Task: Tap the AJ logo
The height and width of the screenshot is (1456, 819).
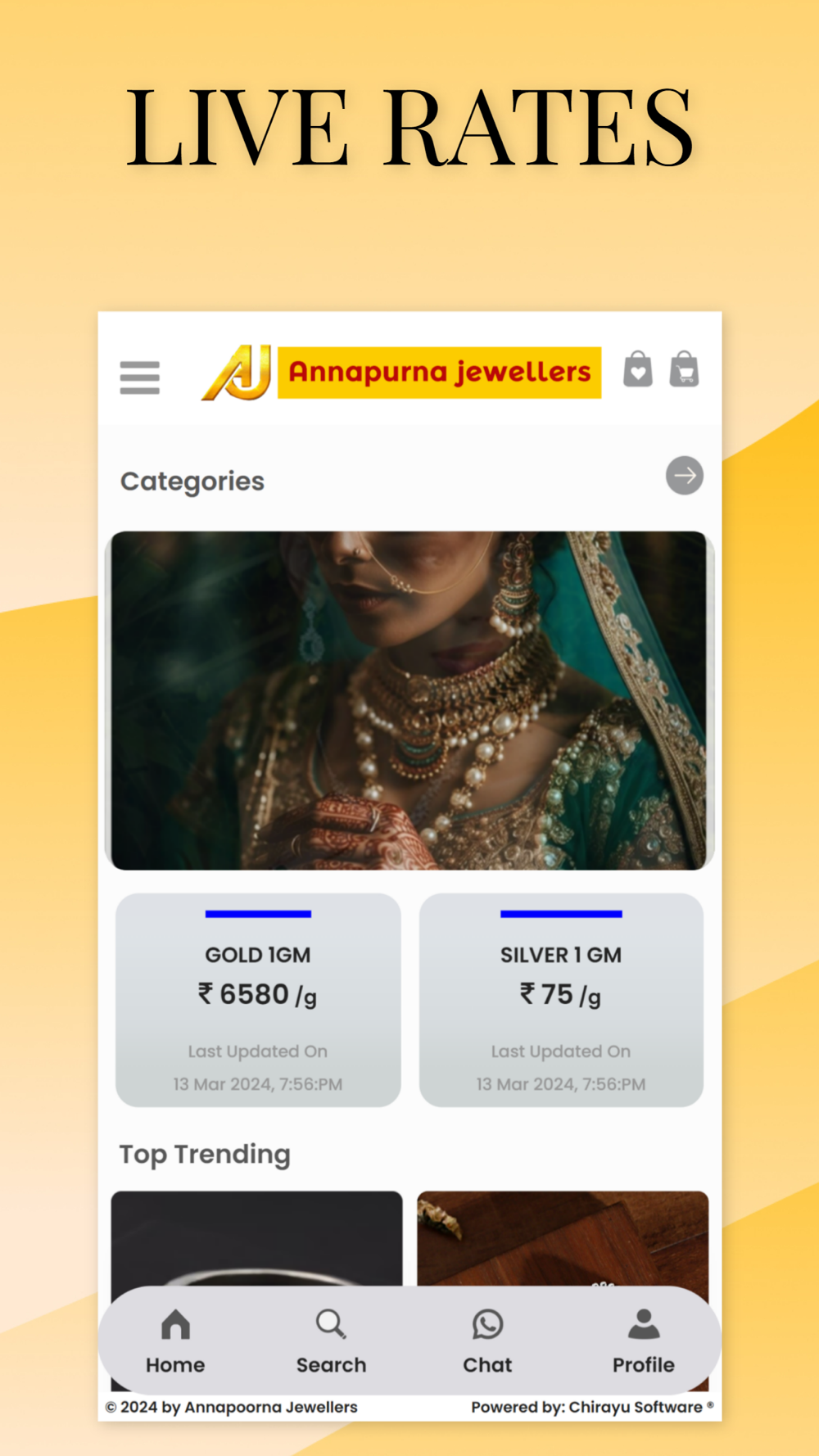Action: click(x=237, y=373)
